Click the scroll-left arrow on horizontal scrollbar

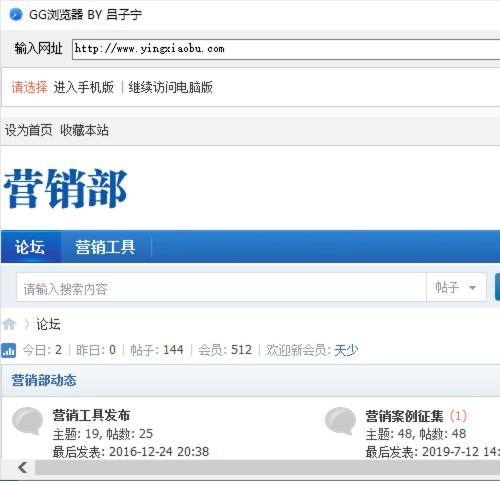[22, 467]
